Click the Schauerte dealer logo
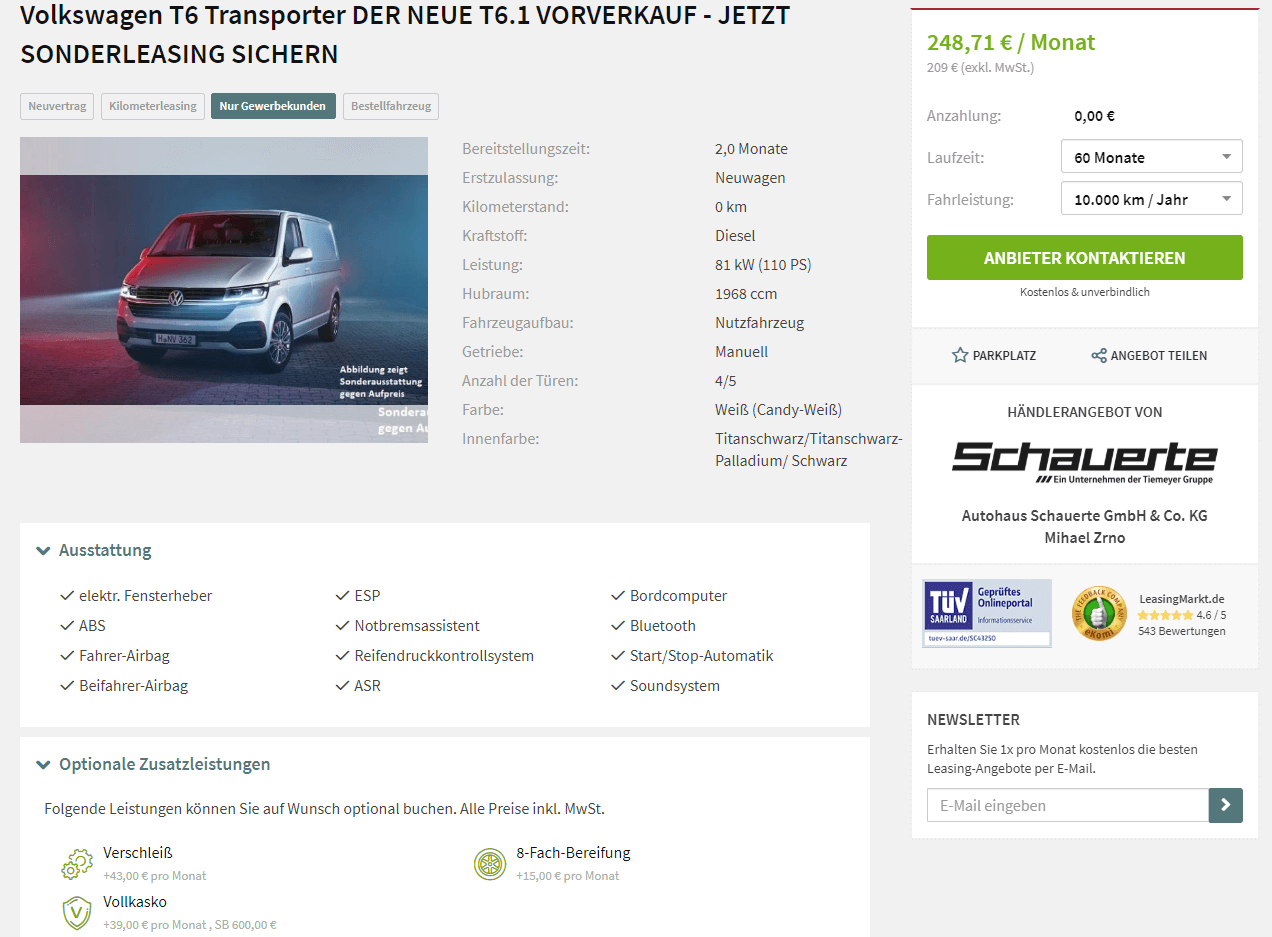 pos(1084,462)
